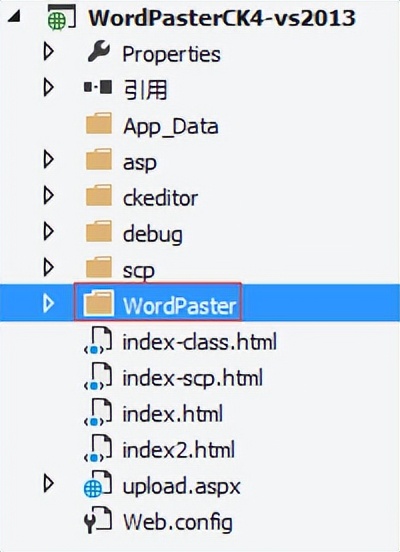Select the index2.html file
This screenshot has width=400, height=552.
pos(178,450)
